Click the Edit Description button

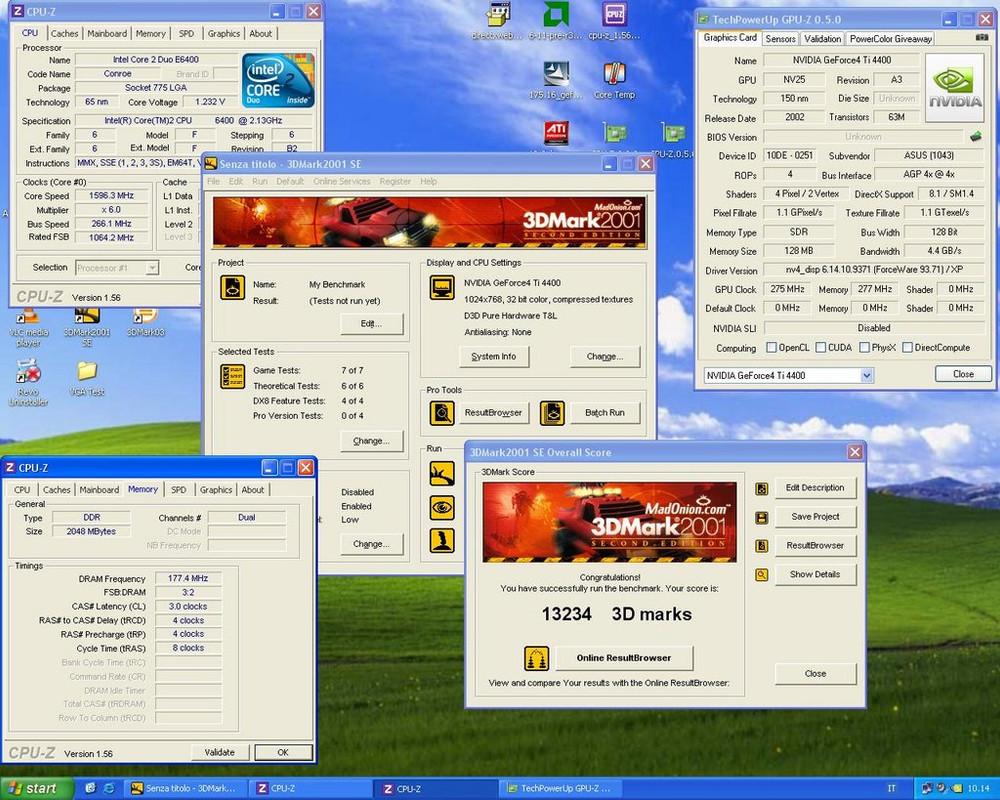[815, 488]
